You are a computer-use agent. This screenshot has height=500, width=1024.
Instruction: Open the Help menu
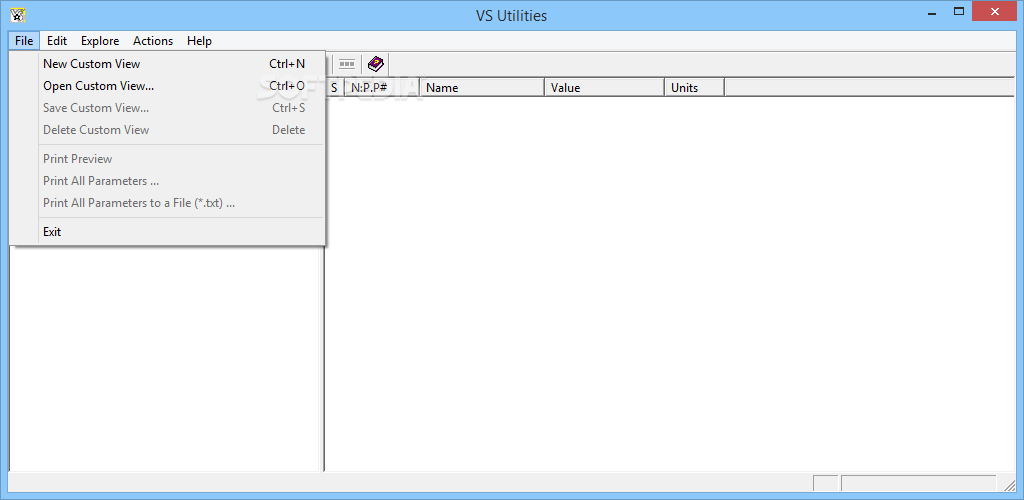tap(199, 40)
